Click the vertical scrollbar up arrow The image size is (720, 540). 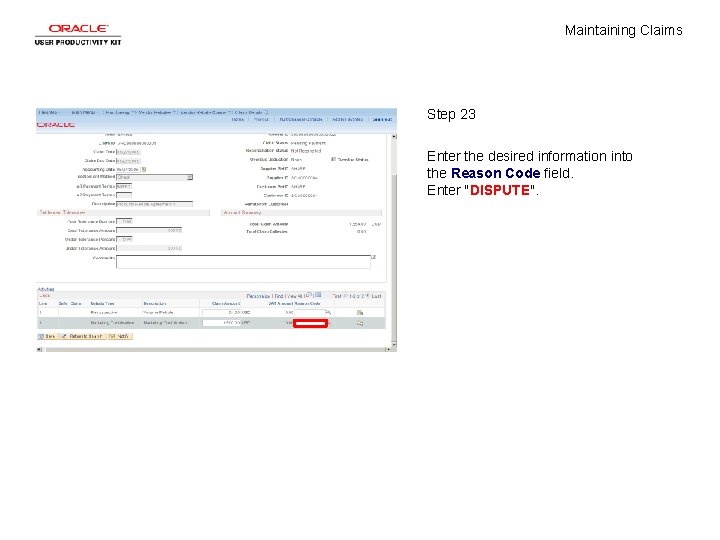click(394, 137)
